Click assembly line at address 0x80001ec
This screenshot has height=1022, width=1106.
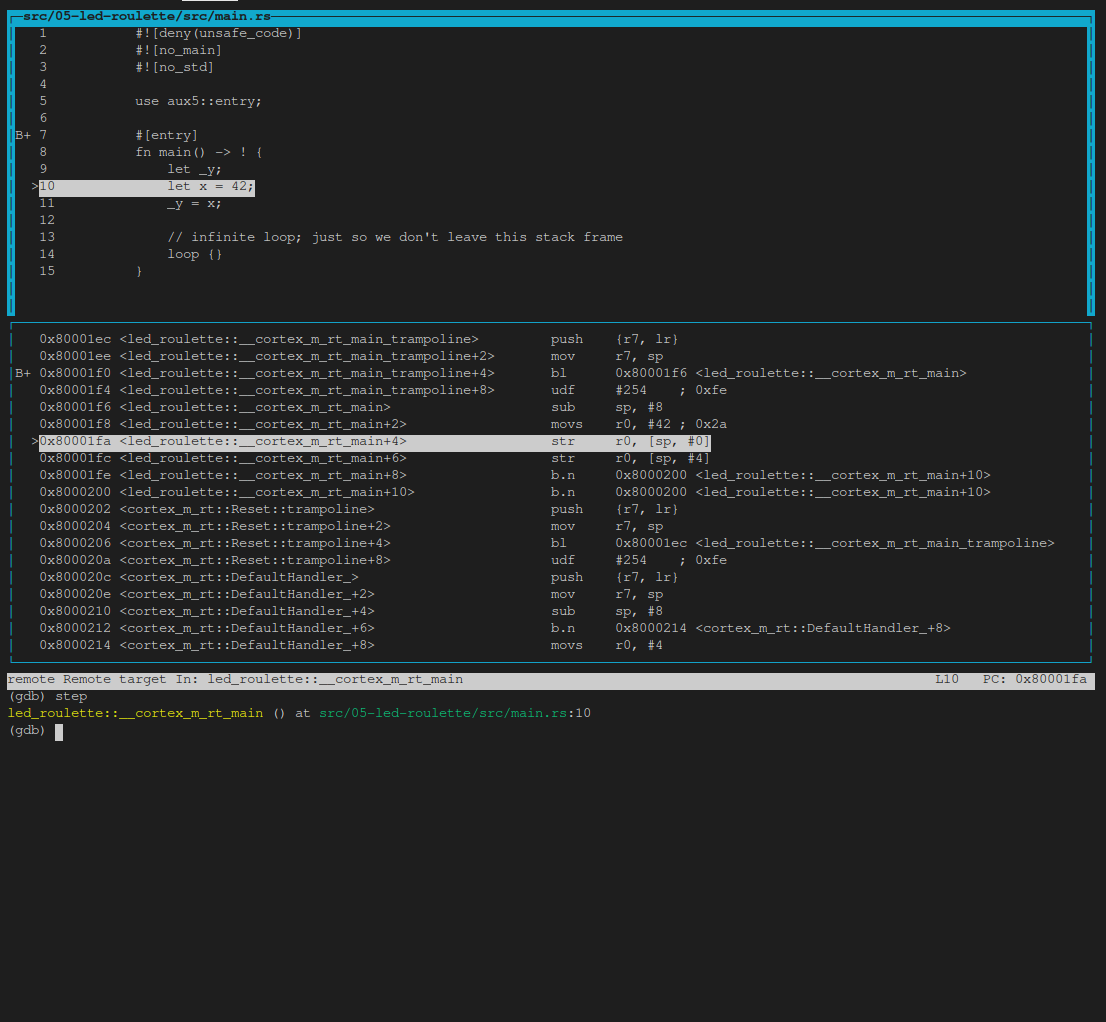tap(359, 339)
